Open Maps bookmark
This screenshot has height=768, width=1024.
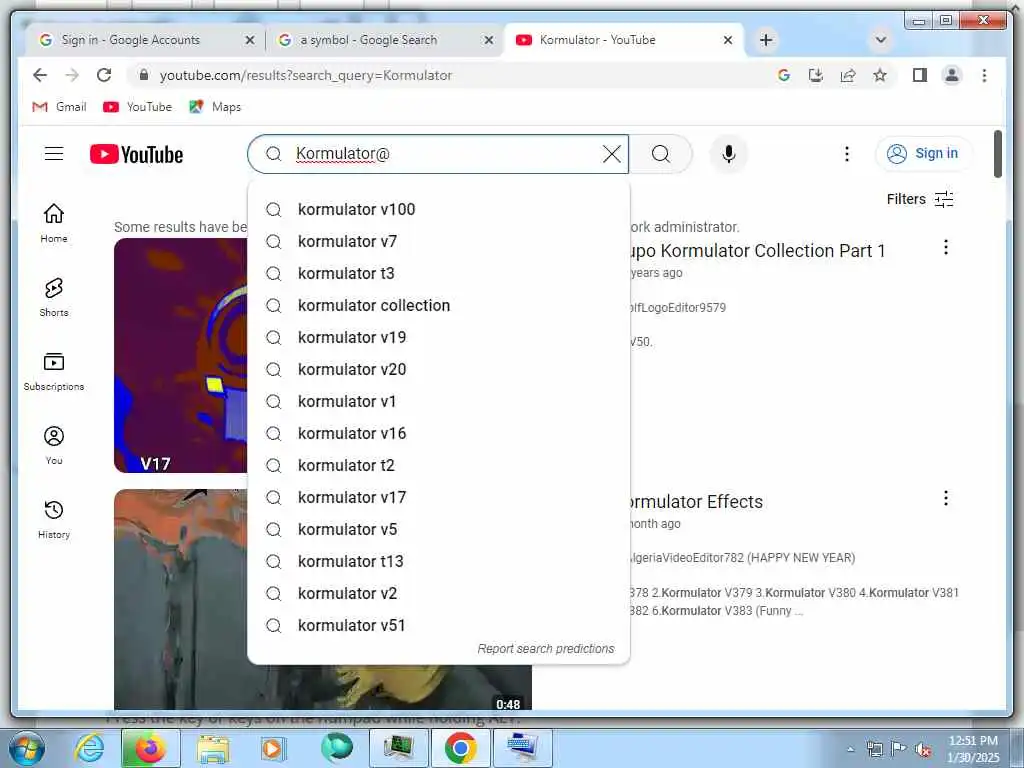215,106
